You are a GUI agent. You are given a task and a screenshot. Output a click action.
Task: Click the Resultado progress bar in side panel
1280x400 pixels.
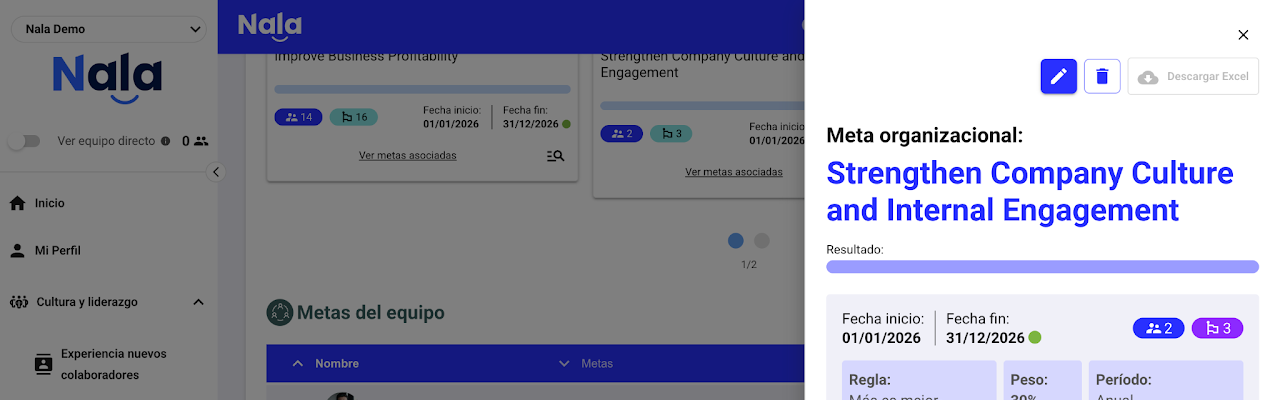pos(1042,267)
